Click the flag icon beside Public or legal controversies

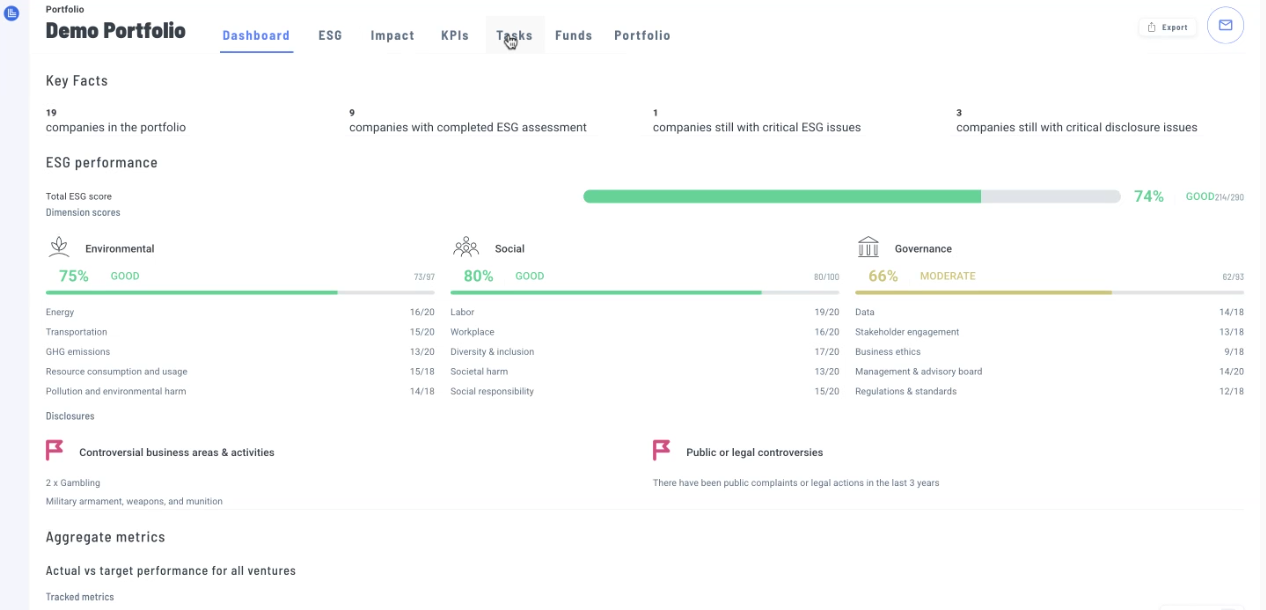(x=661, y=451)
